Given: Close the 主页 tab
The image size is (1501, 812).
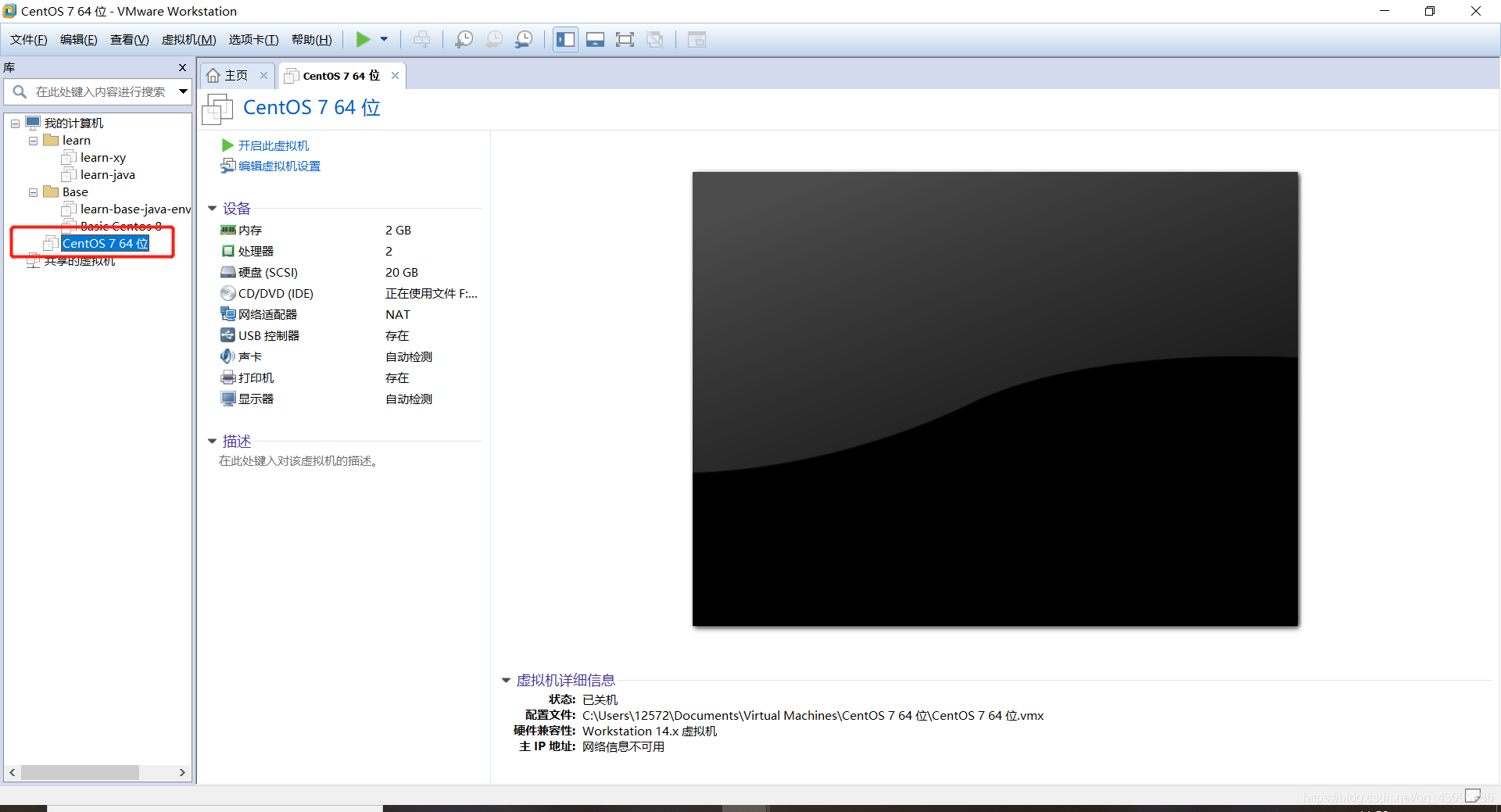Looking at the screenshot, I should click(263, 76).
